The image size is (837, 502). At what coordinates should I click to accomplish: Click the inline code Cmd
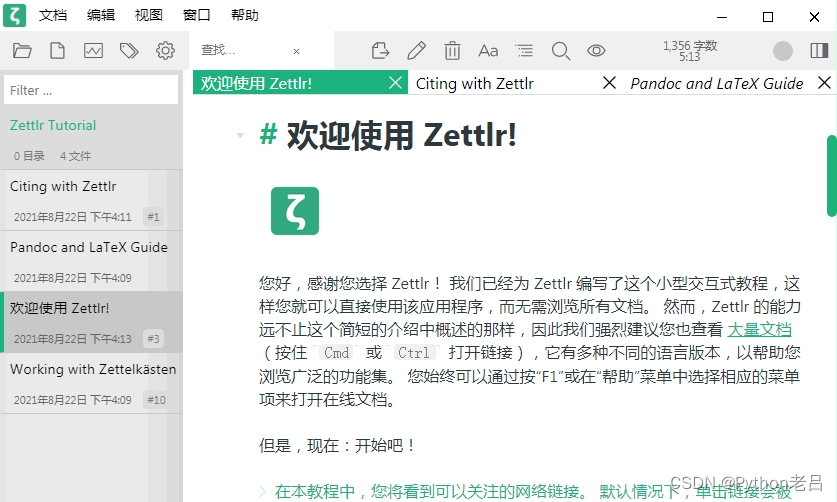pyautogui.click(x=336, y=353)
